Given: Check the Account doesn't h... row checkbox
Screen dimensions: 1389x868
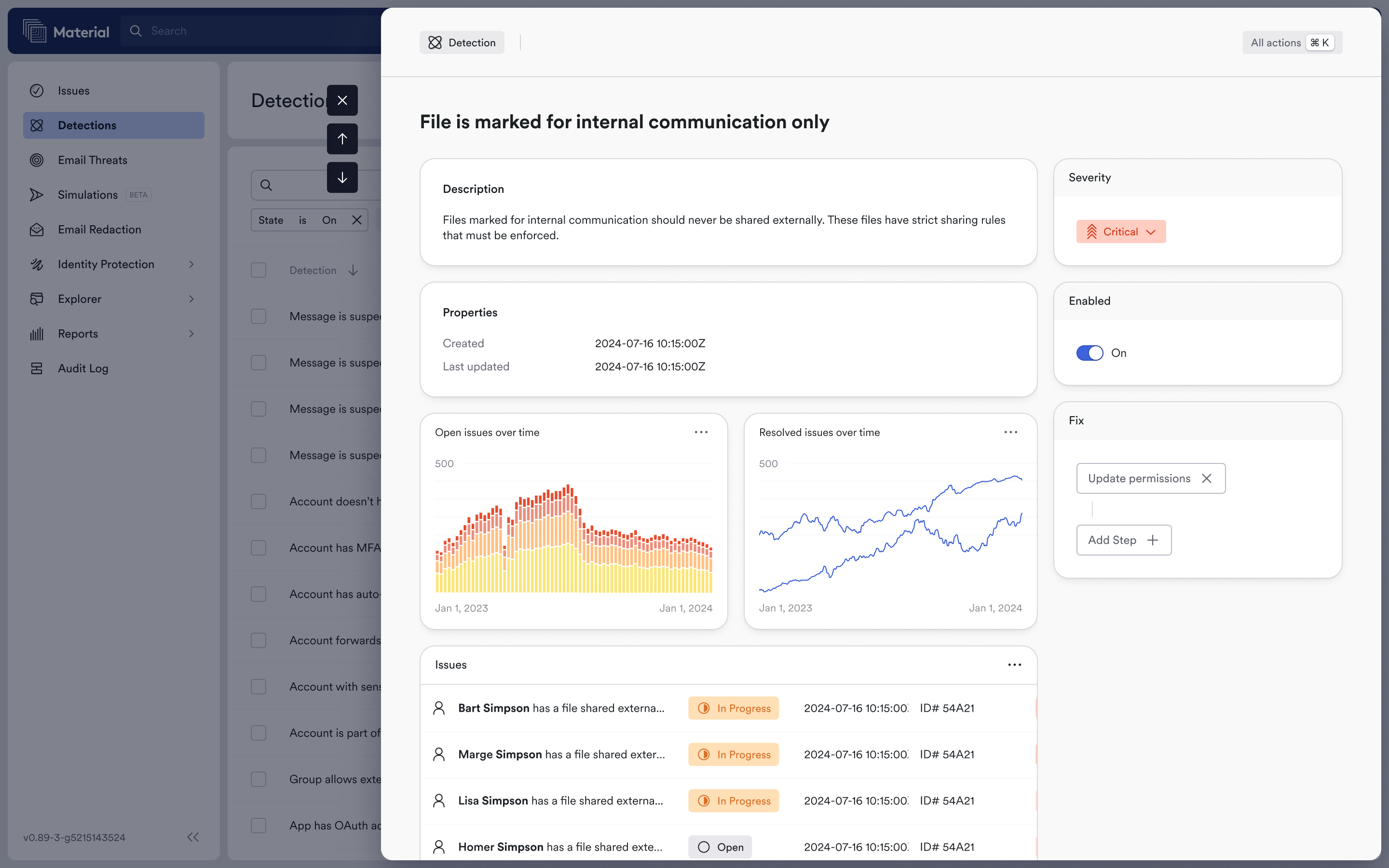Looking at the screenshot, I should [259, 502].
